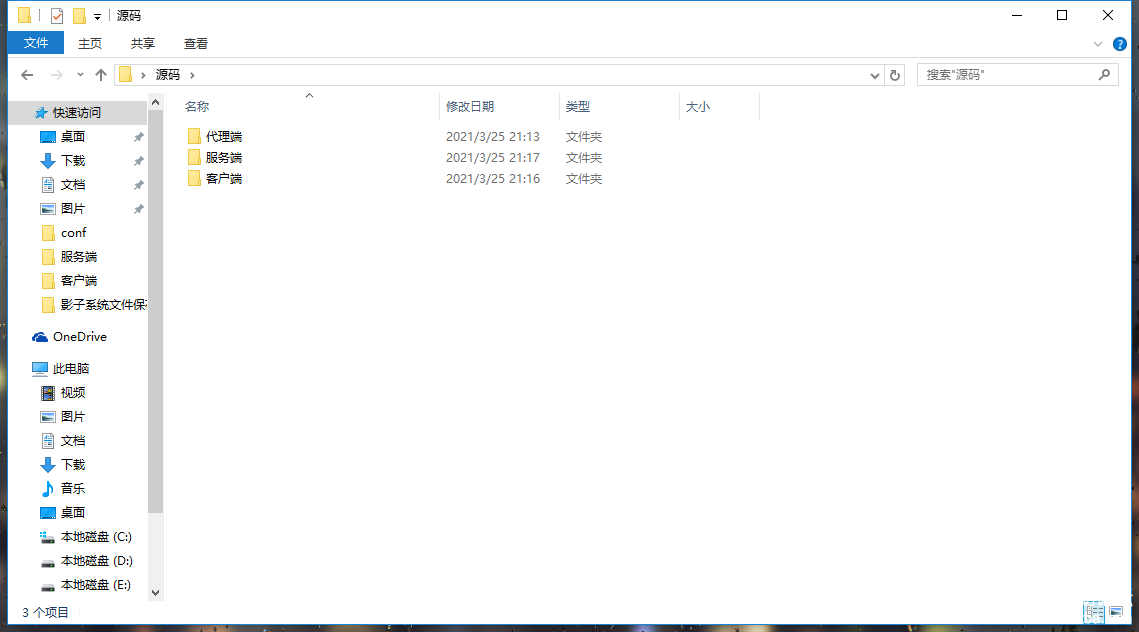Image resolution: width=1139 pixels, height=632 pixels.
Task: Switch to details view icon in status bar
Action: [1093, 612]
